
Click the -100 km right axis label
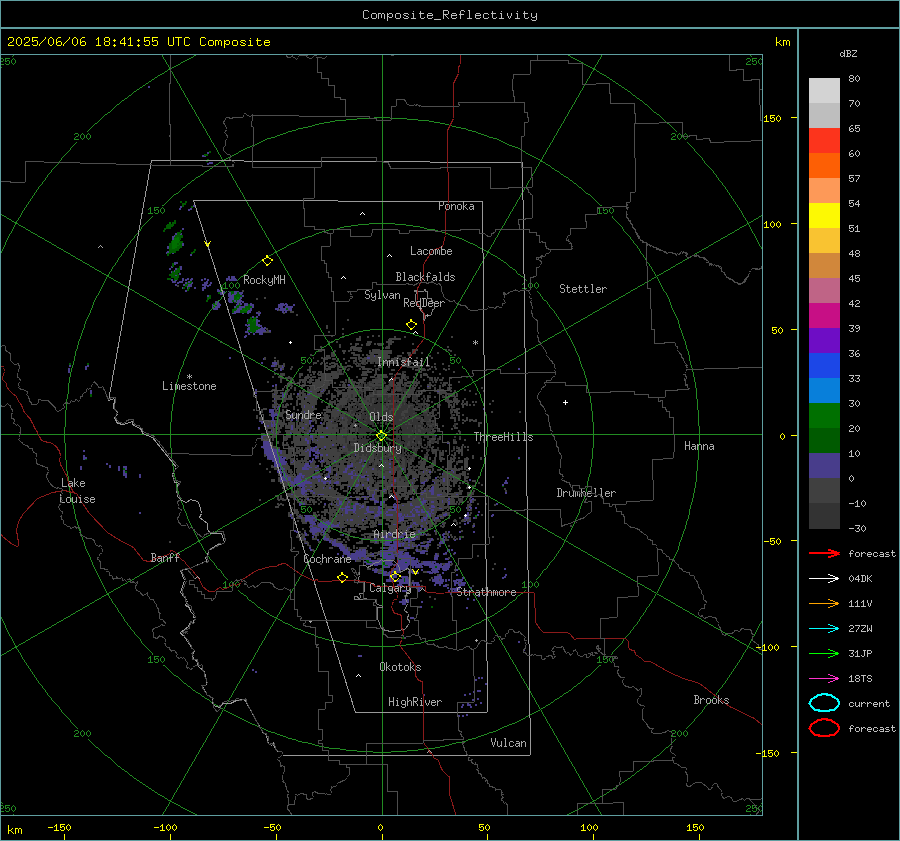(x=768, y=647)
